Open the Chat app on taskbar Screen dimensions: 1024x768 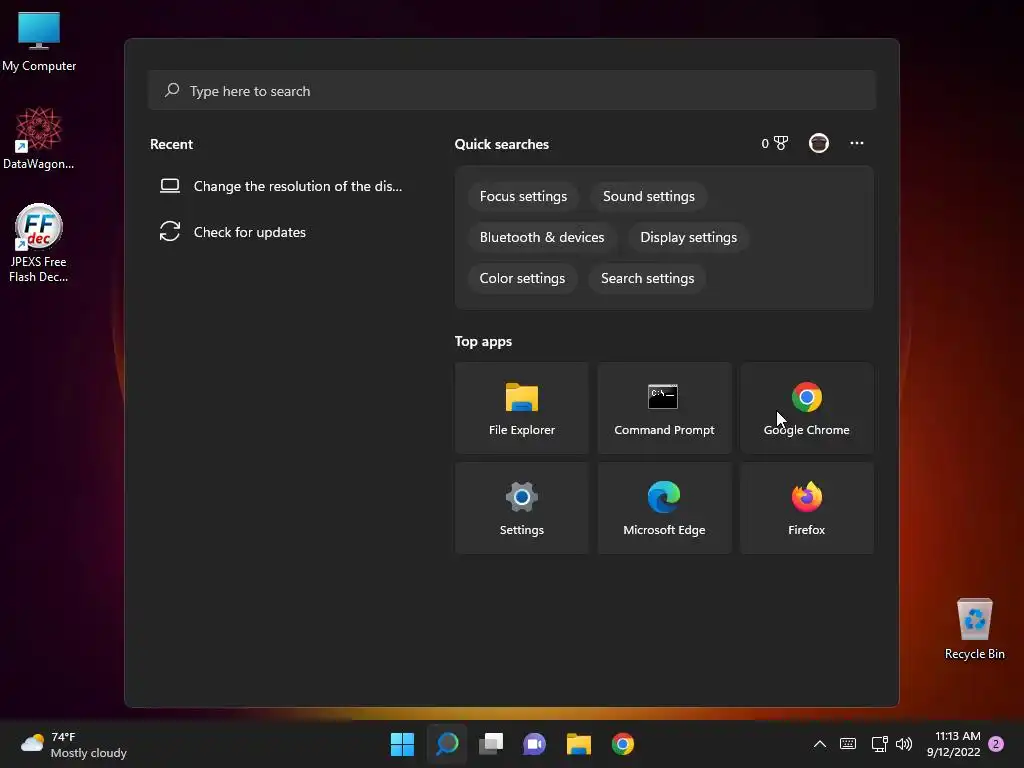click(534, 744)
